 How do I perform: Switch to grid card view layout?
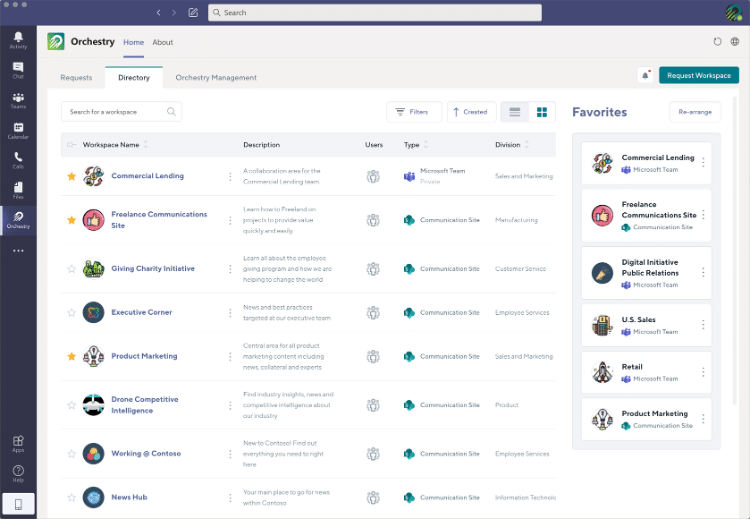(x=541, y=112)
